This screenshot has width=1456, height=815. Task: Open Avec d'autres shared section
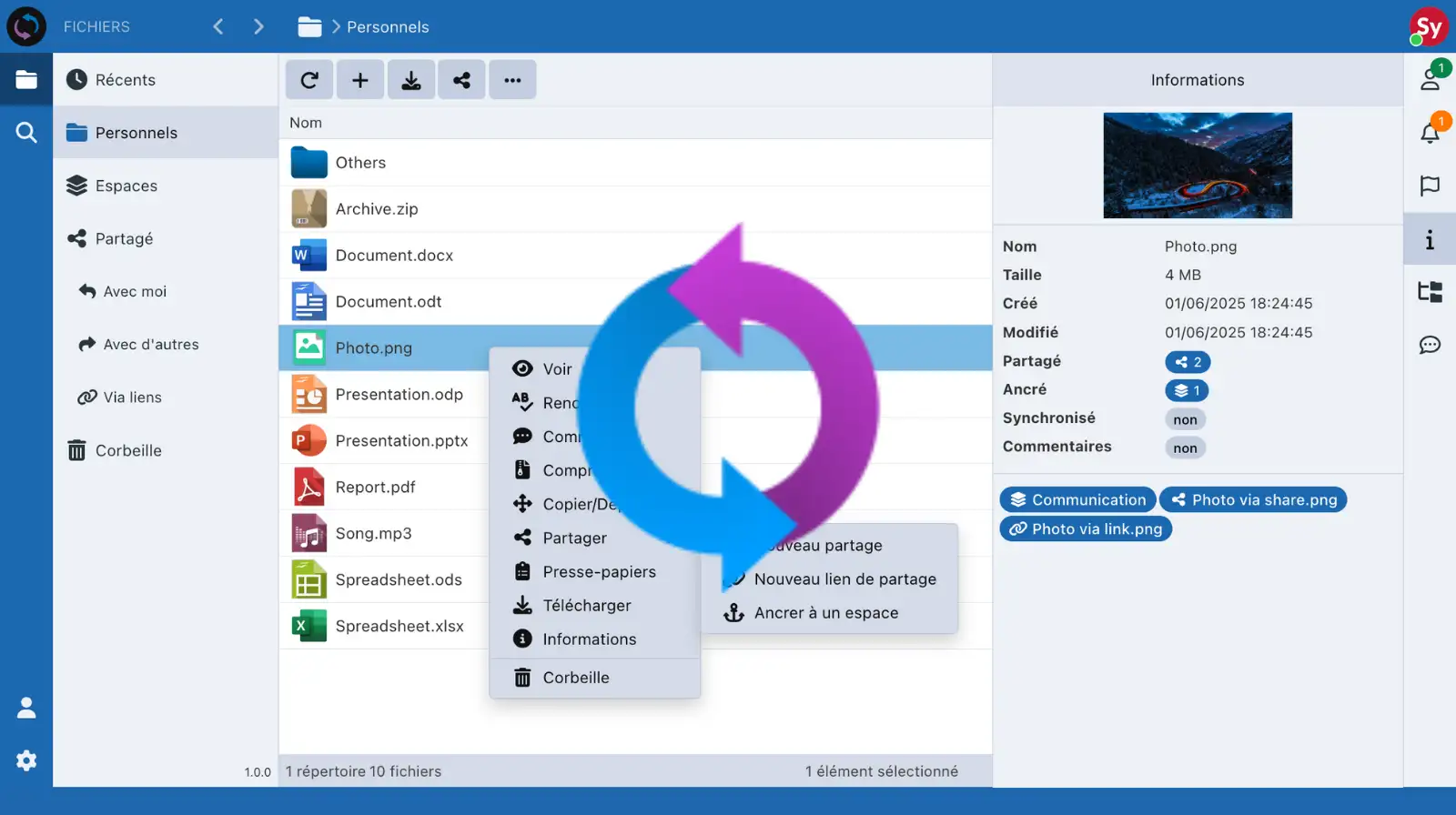point(166,344)
